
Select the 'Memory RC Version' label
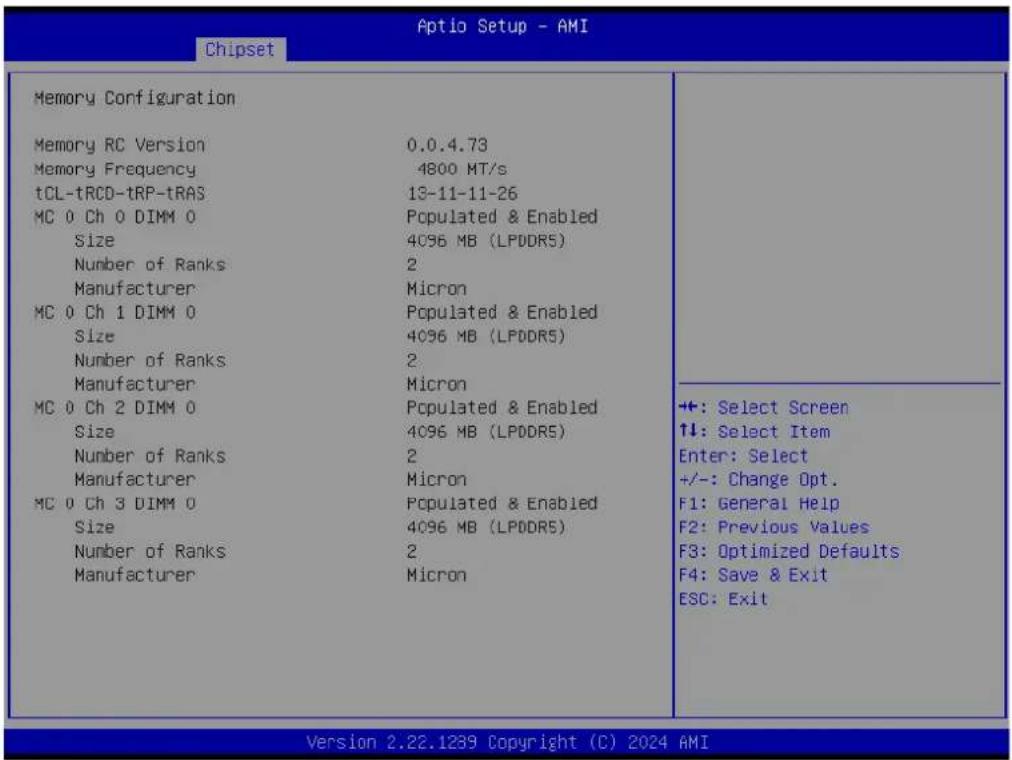point(119,145)
